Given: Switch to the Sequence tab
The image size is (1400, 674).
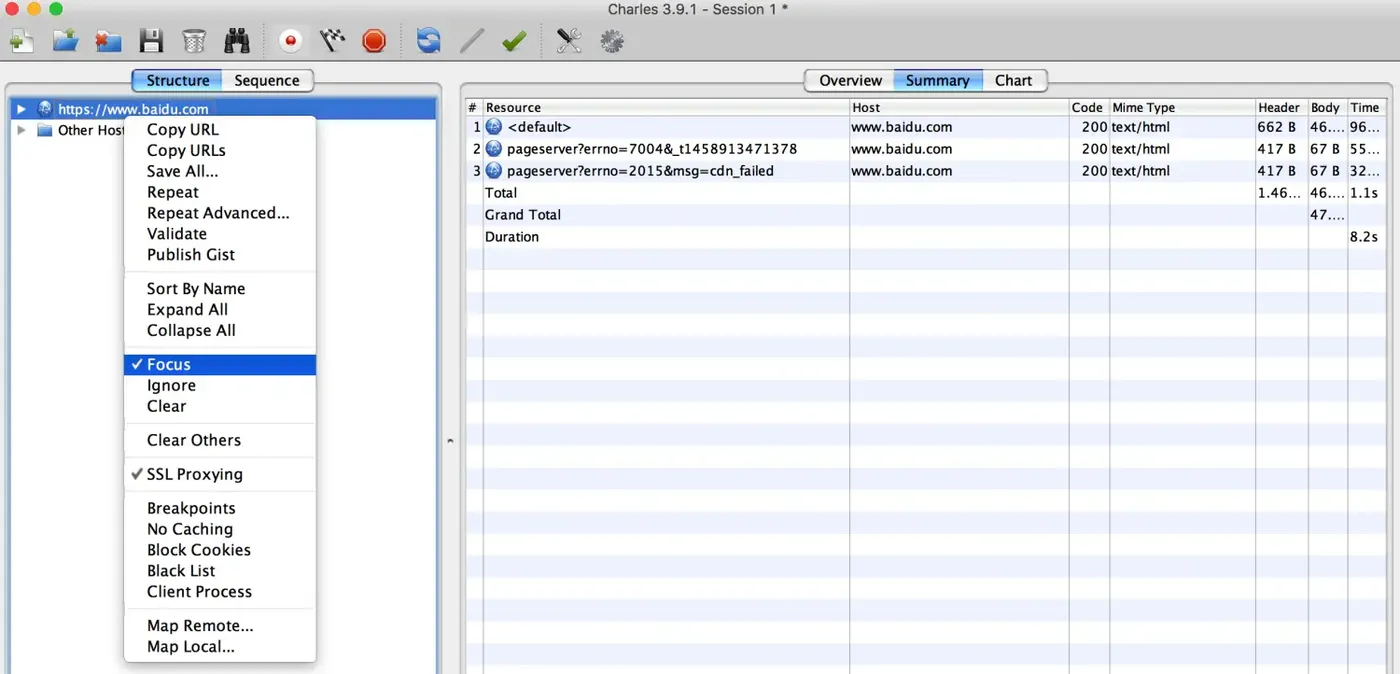Looking at the screenshot, I should [267, 80].
